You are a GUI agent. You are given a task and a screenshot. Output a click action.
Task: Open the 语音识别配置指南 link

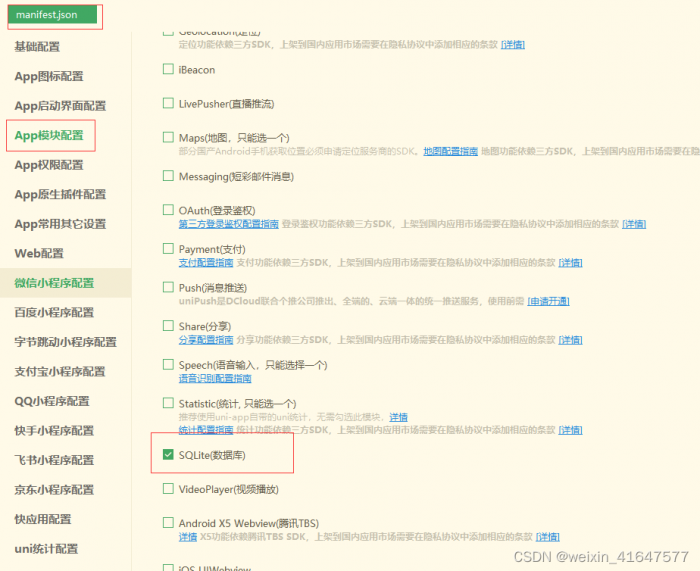tap(215, 379)
